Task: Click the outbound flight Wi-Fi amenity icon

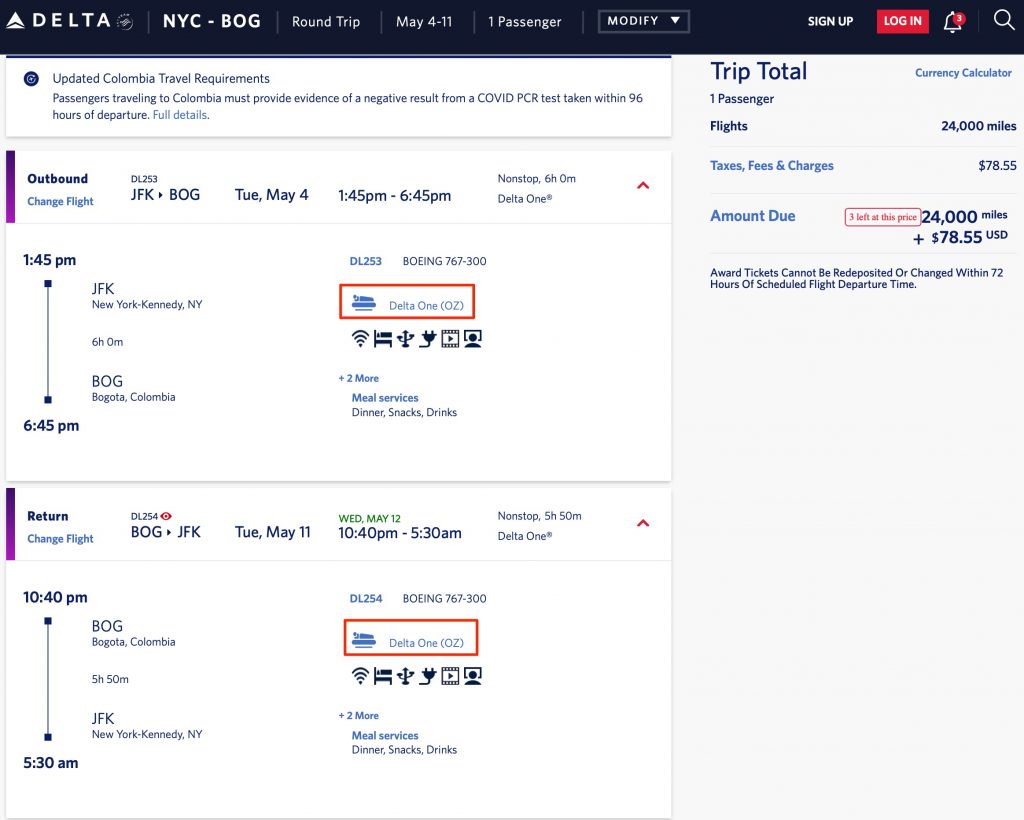Action: pyautogui.click(x=360, y=339)
